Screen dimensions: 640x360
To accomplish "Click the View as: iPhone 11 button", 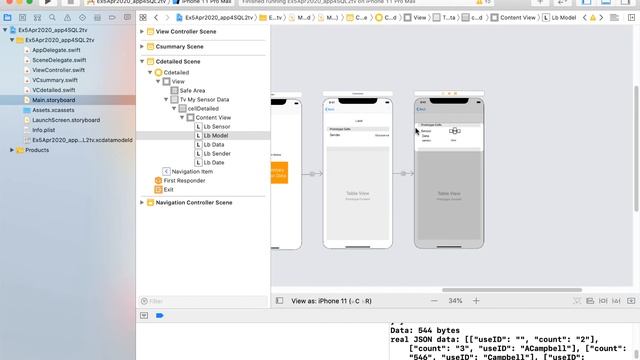I will tap(331, 301).
